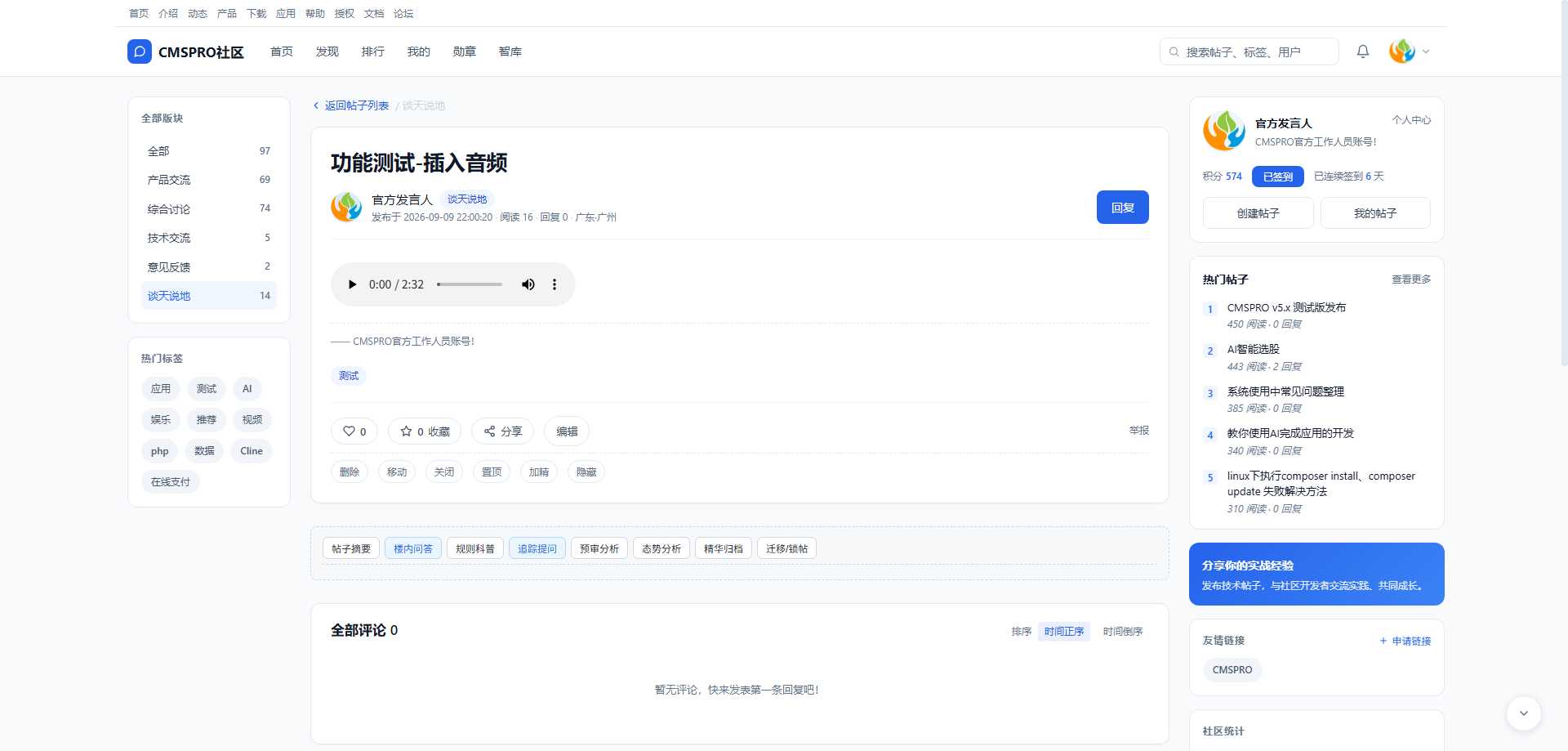1568x751 pixels.
Task: Expand the user menu chevron beside avatar
Action: [x=1426, y=51]
